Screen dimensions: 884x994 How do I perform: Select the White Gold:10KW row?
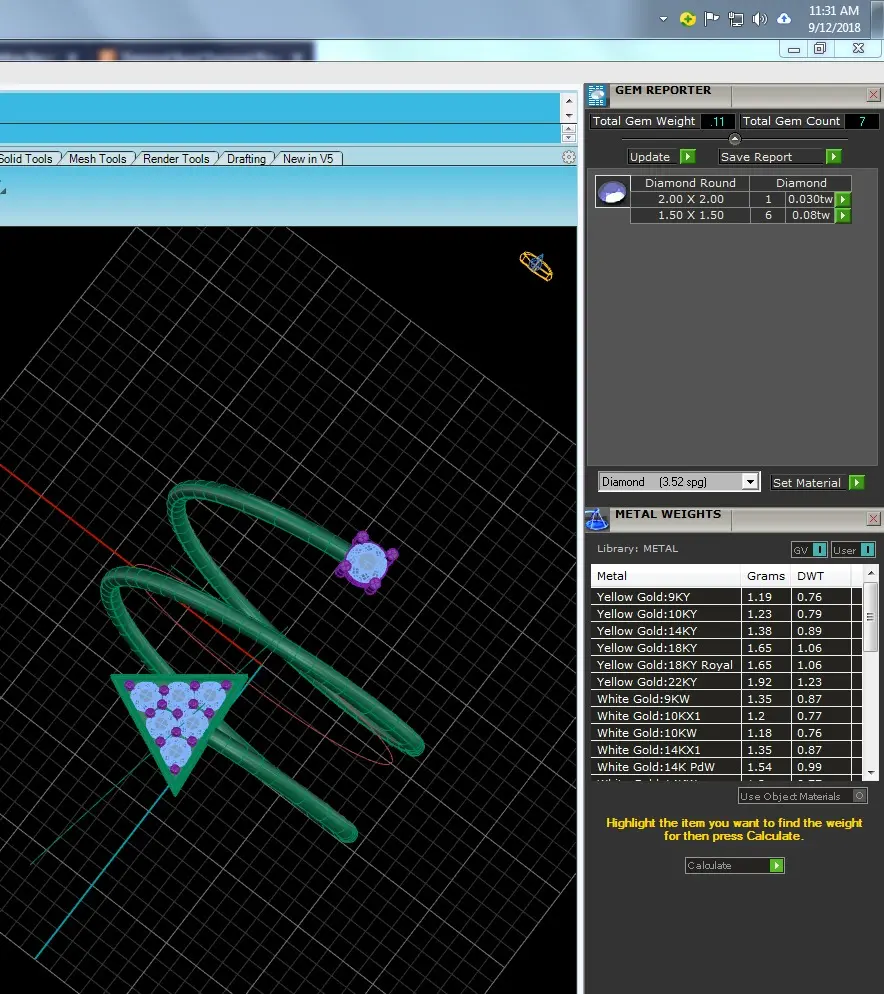(726, 733)
